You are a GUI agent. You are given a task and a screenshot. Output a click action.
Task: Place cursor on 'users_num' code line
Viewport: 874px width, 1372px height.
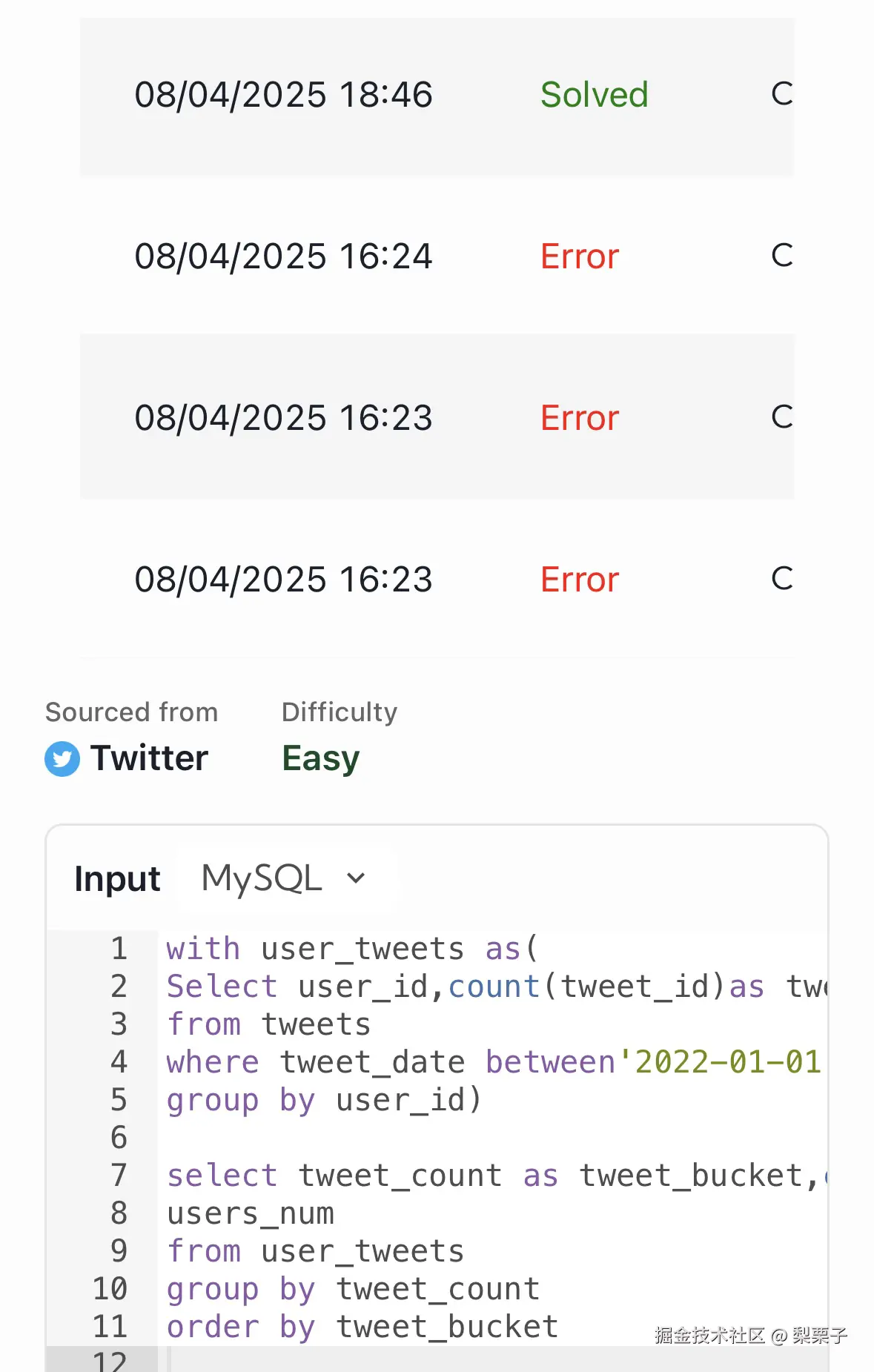251,1214
